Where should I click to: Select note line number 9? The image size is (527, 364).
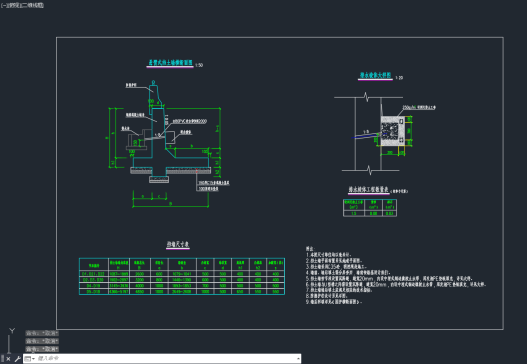point(333,302)
